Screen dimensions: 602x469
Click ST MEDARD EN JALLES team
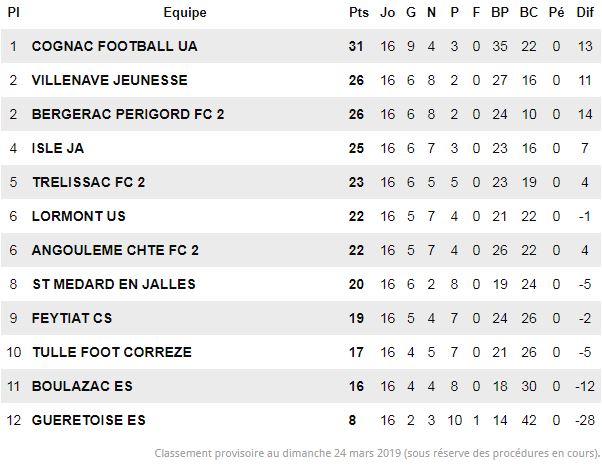(114, 284)
